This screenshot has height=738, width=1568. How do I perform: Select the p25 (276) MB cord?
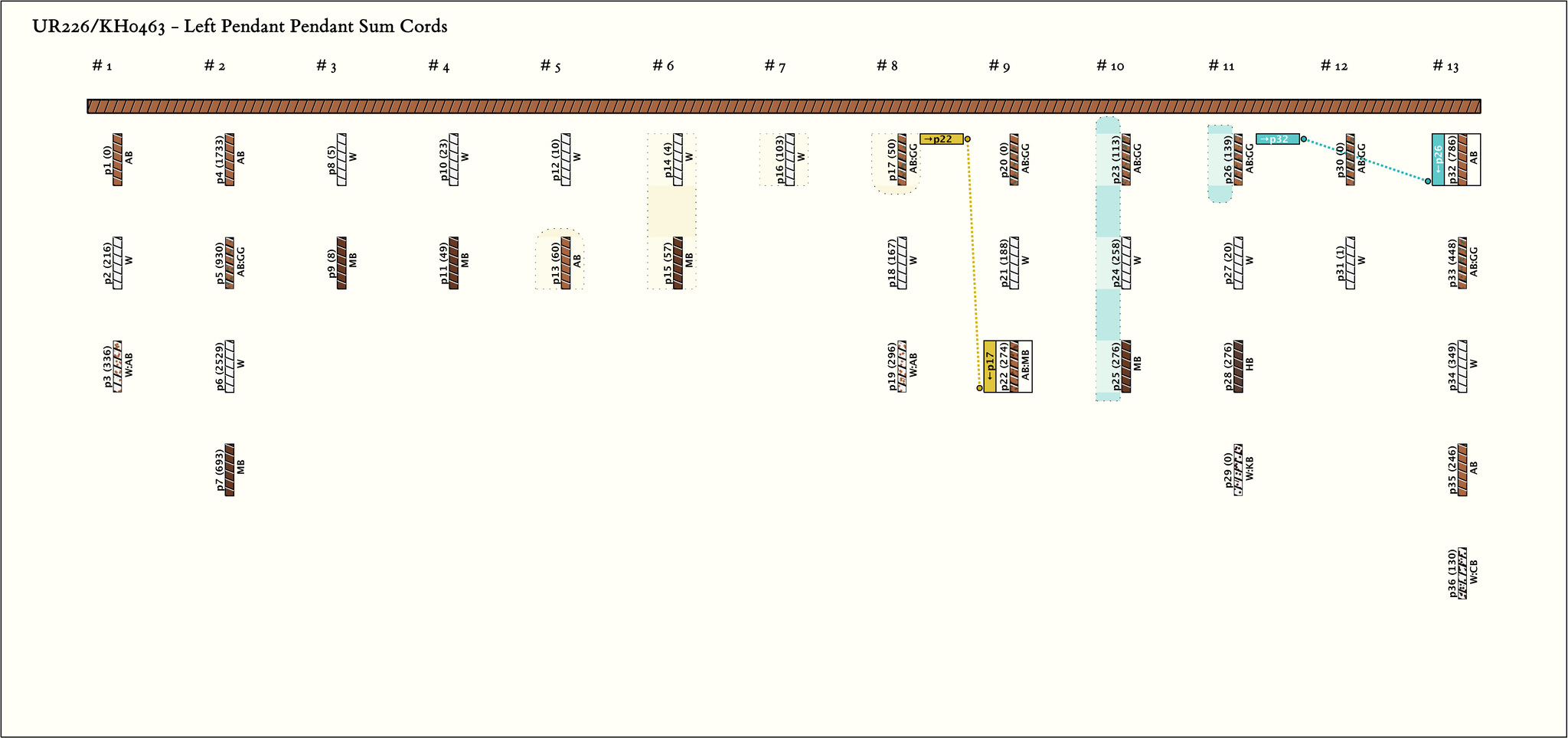pyautogui.click(x=1126, y=367)
